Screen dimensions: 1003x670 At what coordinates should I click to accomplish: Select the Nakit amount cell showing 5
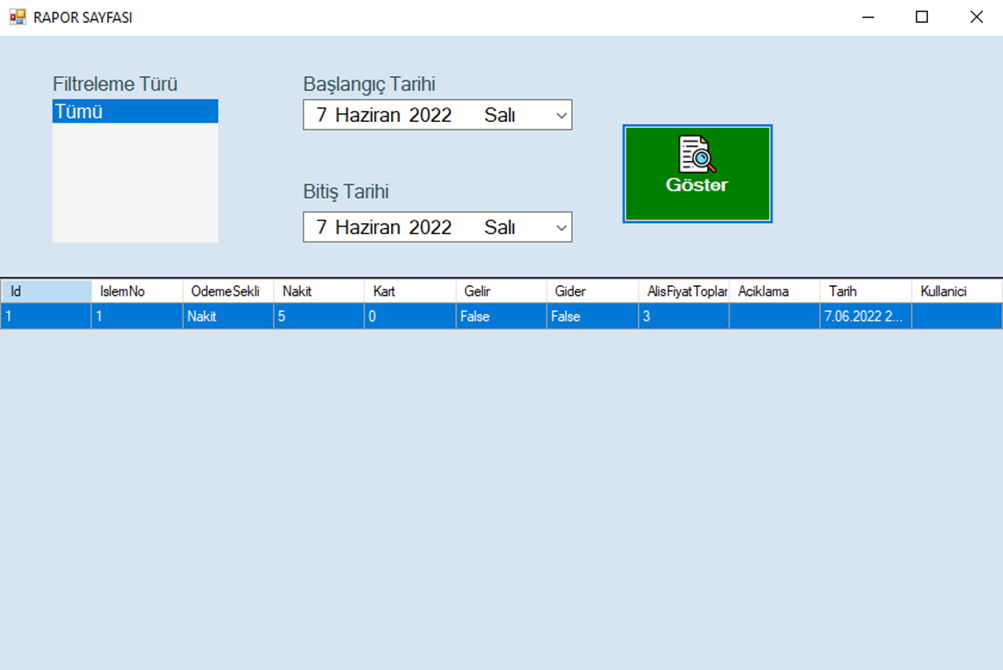[x=319, y=316]
